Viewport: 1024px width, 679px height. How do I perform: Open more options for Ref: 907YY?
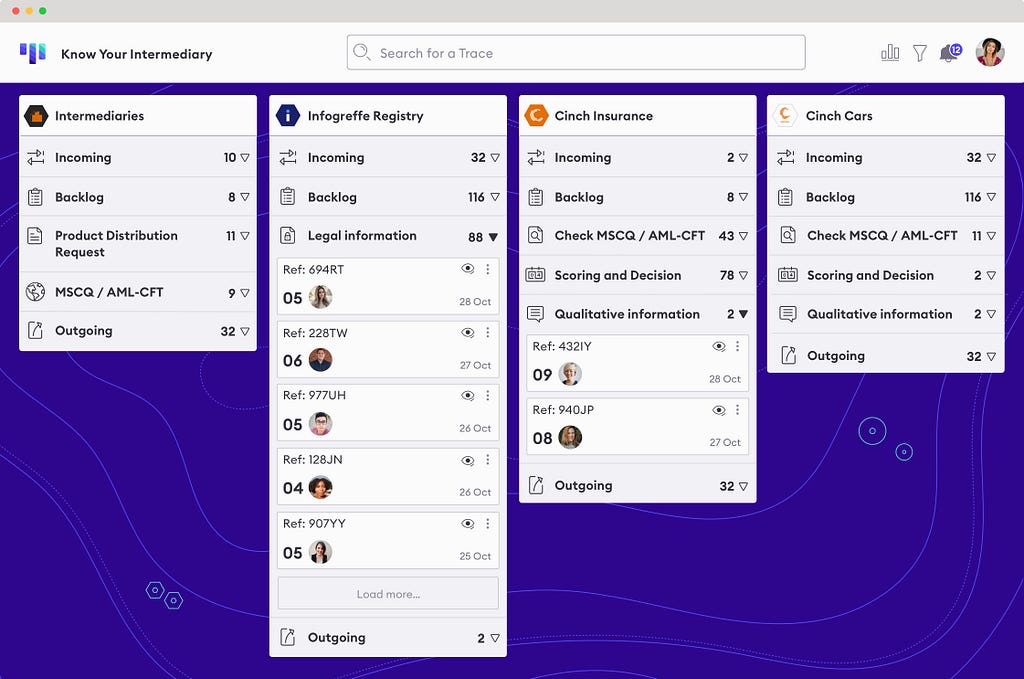tap(487, 524)
